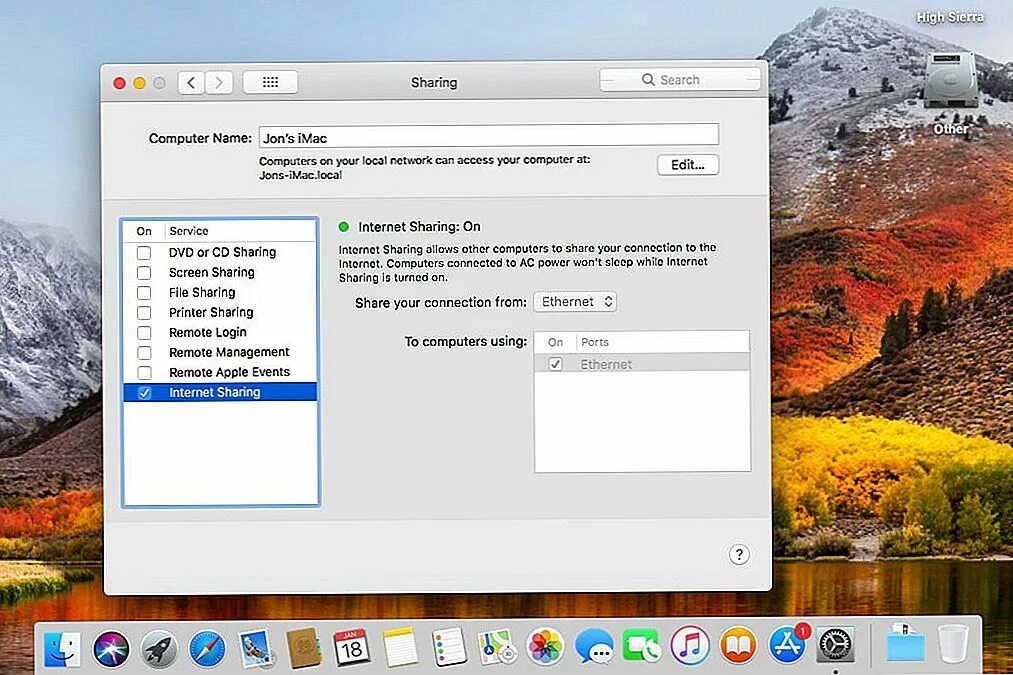
Task: Enable Remote Login checkbox
Action: pos(144,333)
